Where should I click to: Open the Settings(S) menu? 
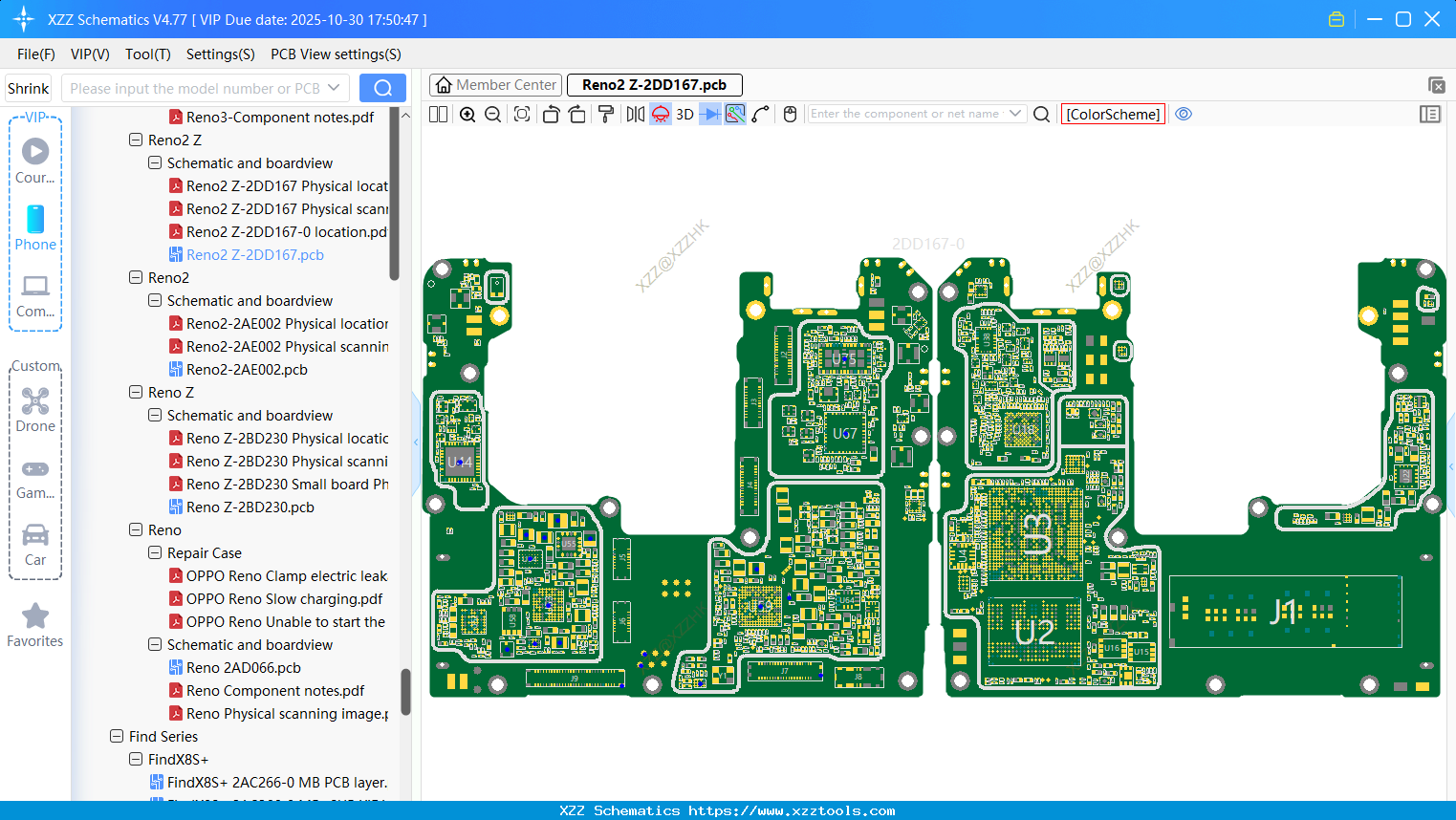(x=221, y=54)
